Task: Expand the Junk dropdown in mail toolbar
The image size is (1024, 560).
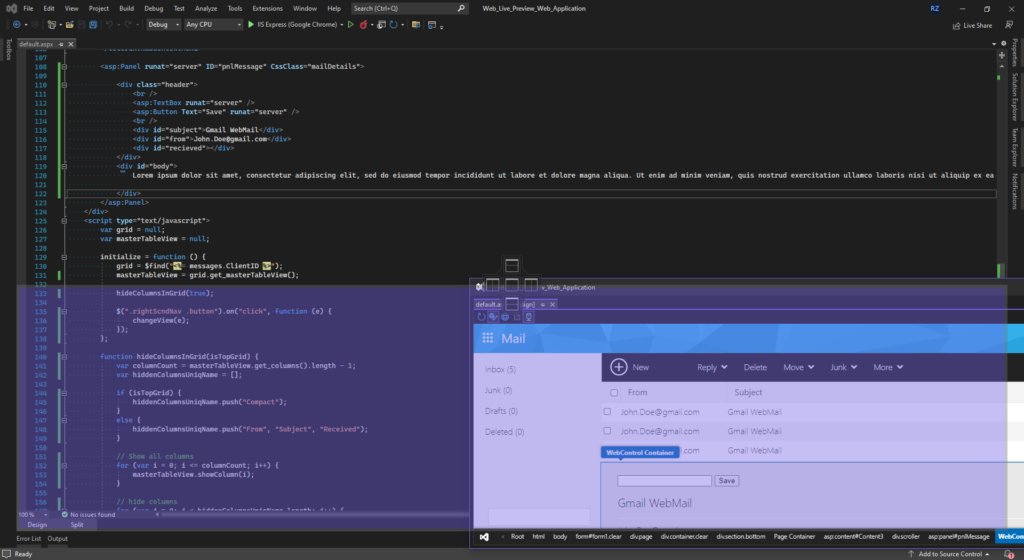Action: 854,367
